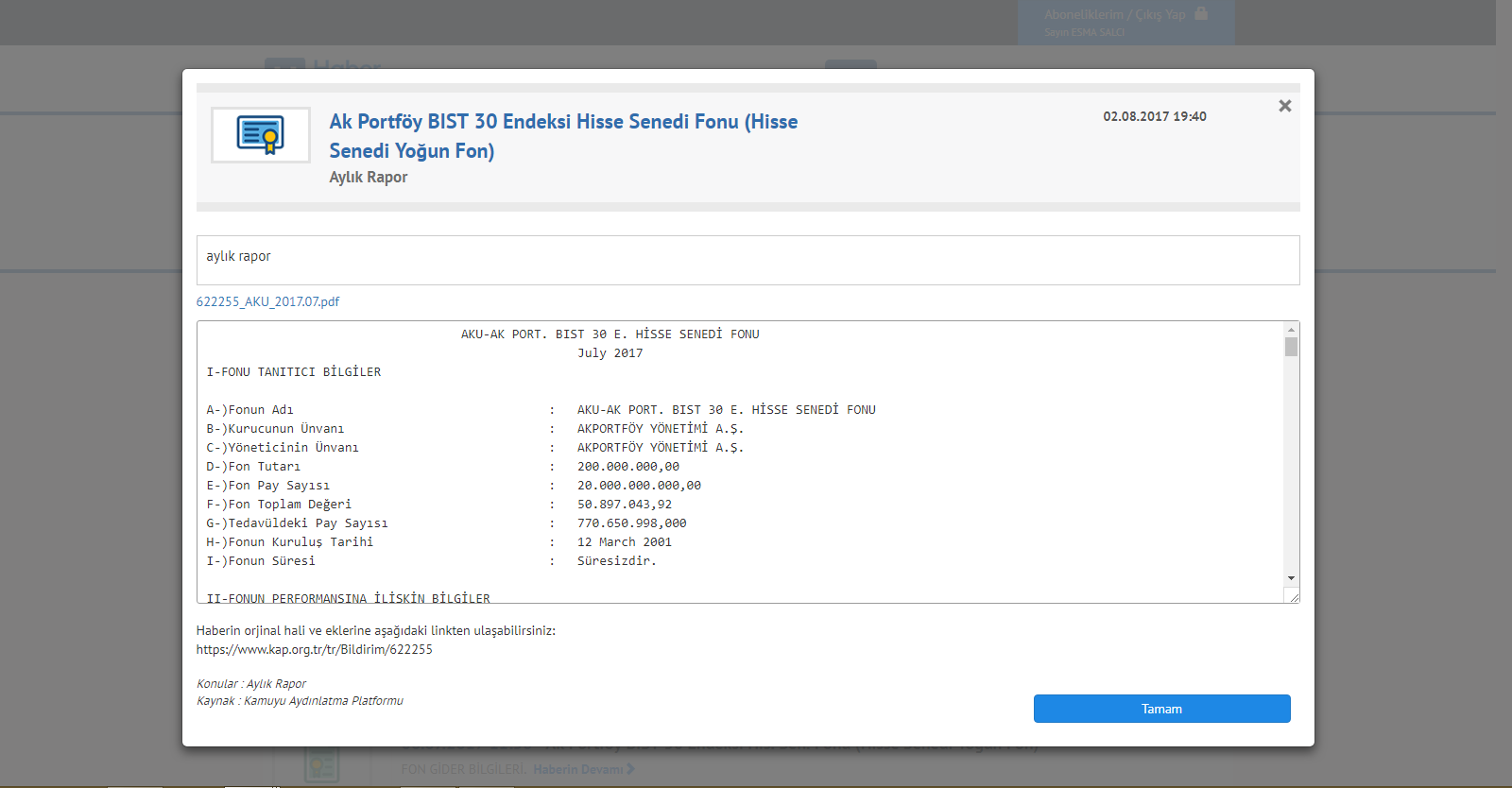Click the 'Konular : Aylık Rapor' line
Screen dimensions: 1512x788
(x=251, y=684)
